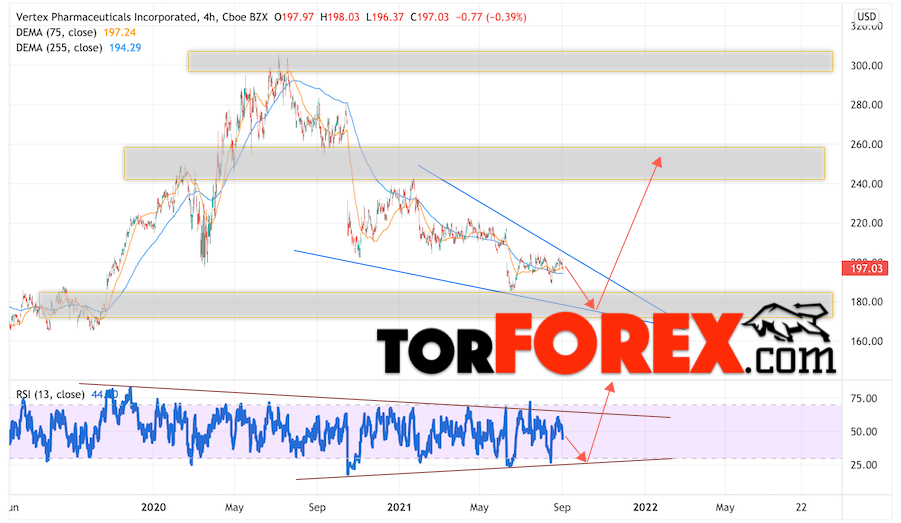The width and height of the screenshot is (901, 523).
Task: Select the RSI (13, close) indicator label
Action: (x=50, y=394)
